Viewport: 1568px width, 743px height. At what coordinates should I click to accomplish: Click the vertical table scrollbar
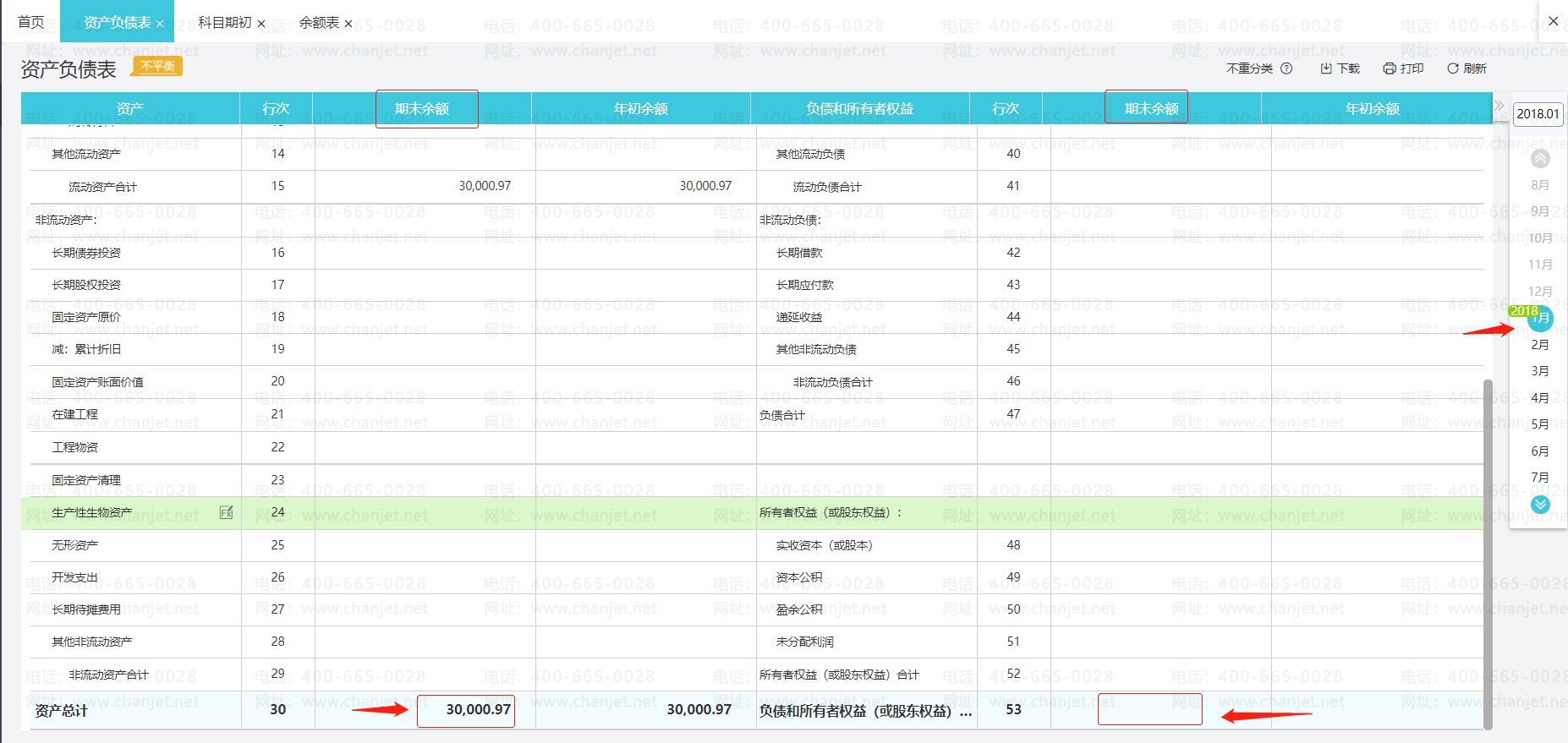click(1488, 554)
